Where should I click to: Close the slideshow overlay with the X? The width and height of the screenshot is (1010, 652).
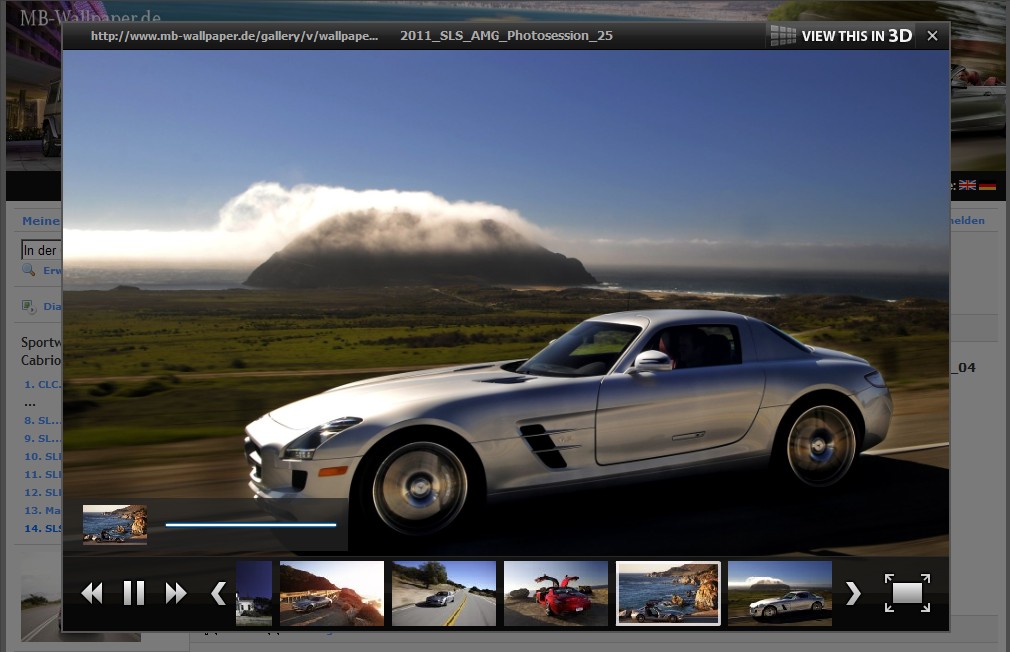click(933, 36)
